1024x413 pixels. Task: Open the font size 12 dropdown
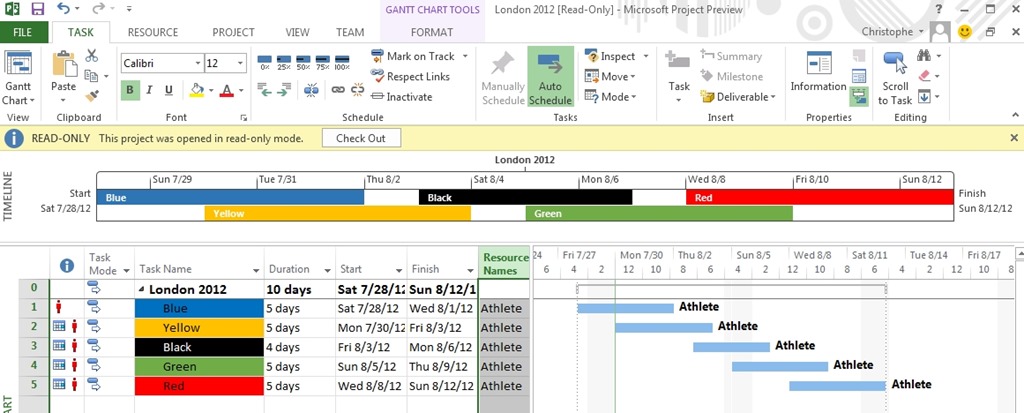241,63
